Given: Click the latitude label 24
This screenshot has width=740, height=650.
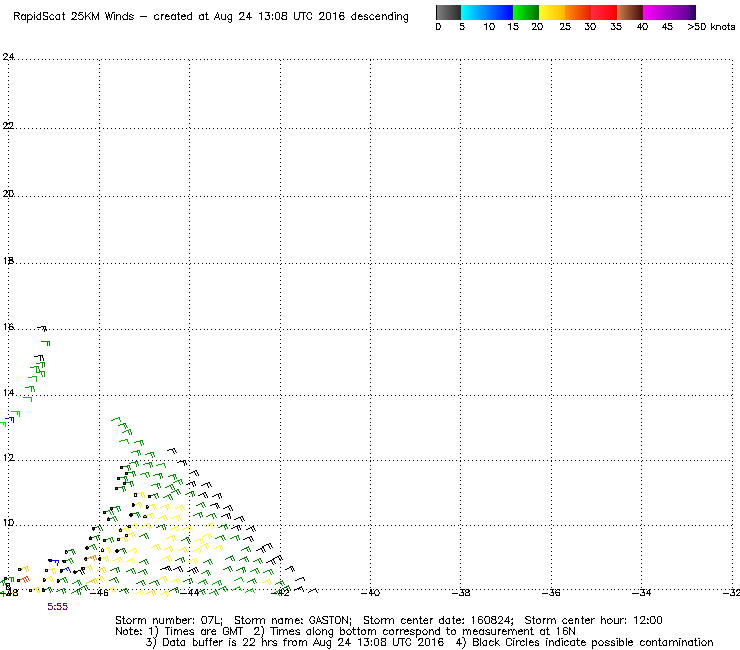Looking at the screenshot, I should coord(8,57).
